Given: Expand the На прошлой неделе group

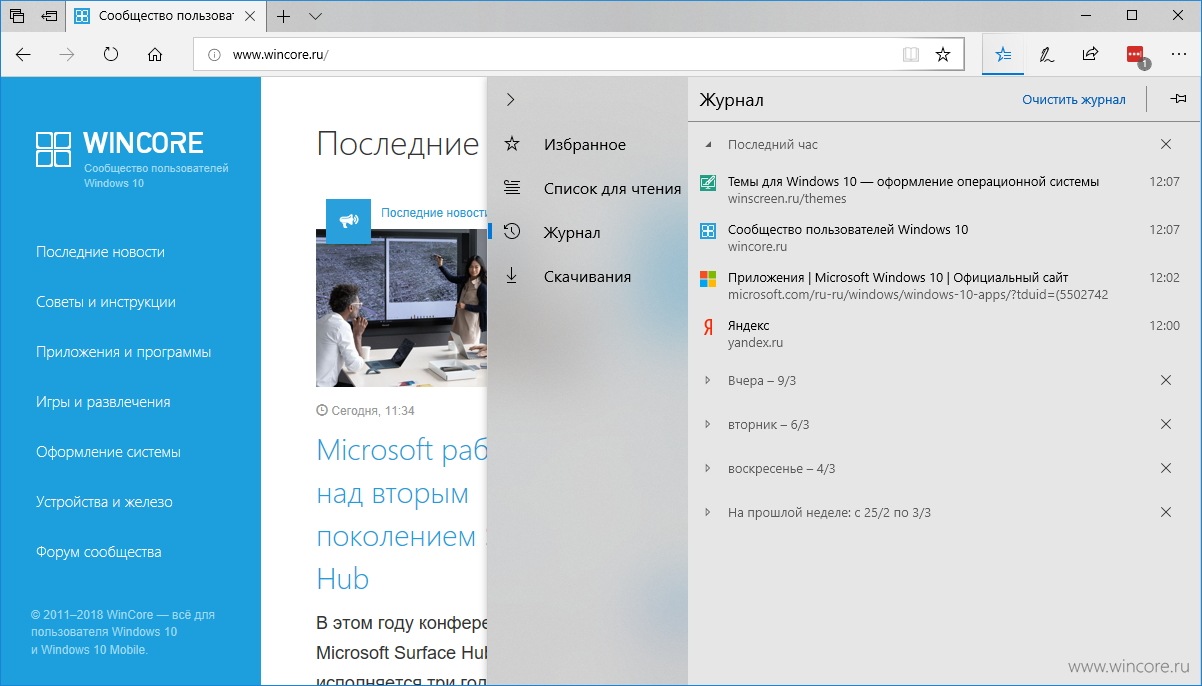Looking at the screenshot, I should [x=708, y=513].
